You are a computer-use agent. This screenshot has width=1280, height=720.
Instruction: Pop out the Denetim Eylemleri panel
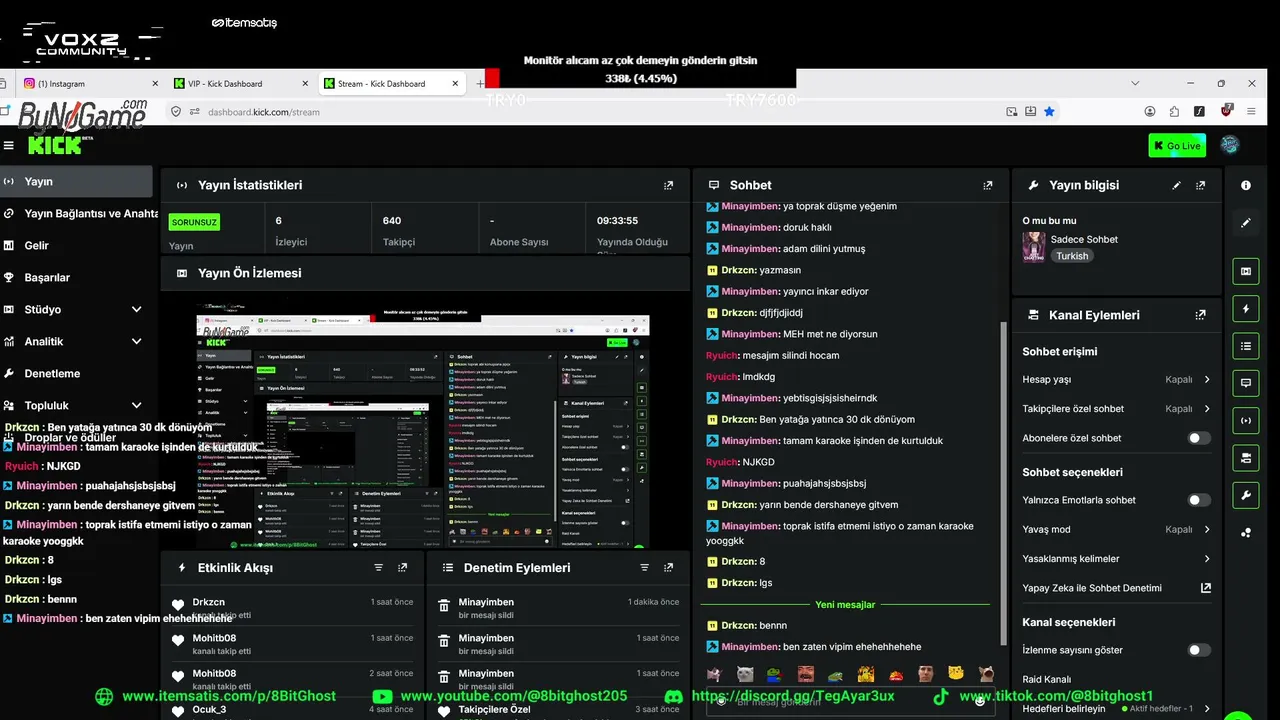pyautogui.click(x=669, y=568)
